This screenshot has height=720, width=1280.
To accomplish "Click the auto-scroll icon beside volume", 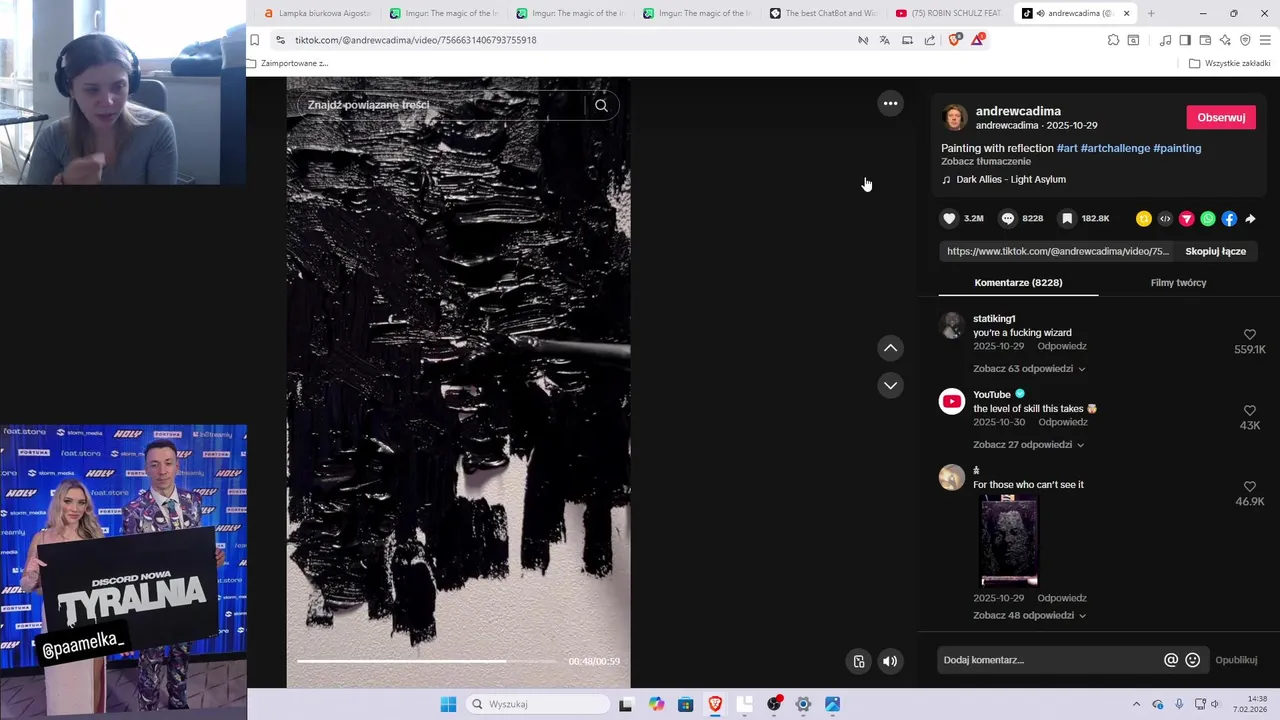I will (858, 661).
